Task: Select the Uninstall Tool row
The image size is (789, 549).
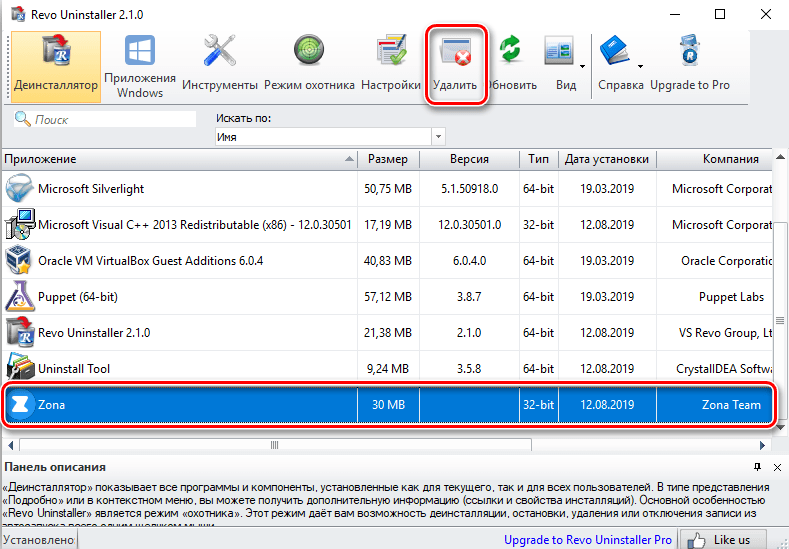Action: (x=387, y=369)
